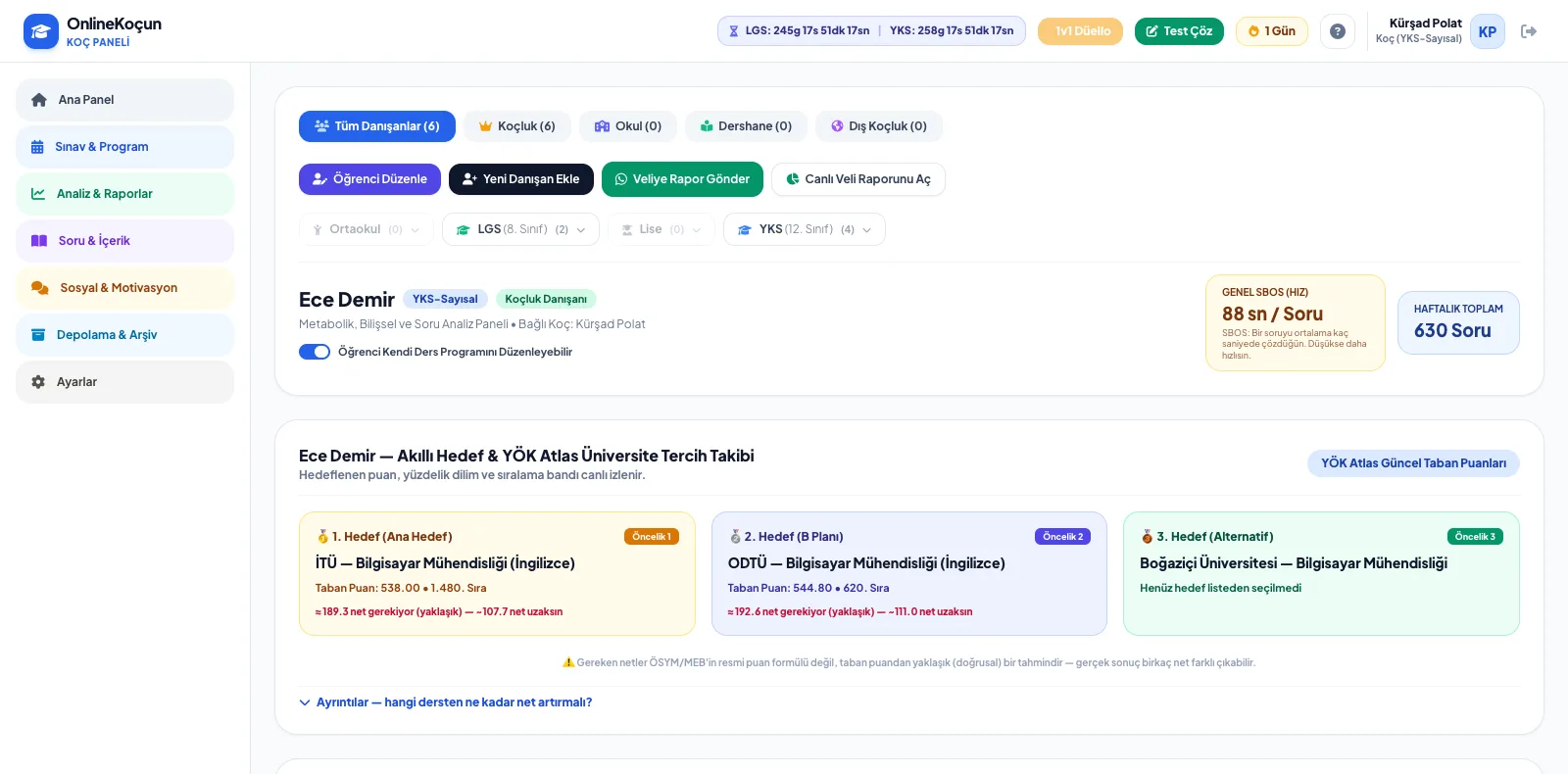Screen dimensions: 1568x774
Task: Click the Ana Panel home icon
Action: (x=39, y=100)
